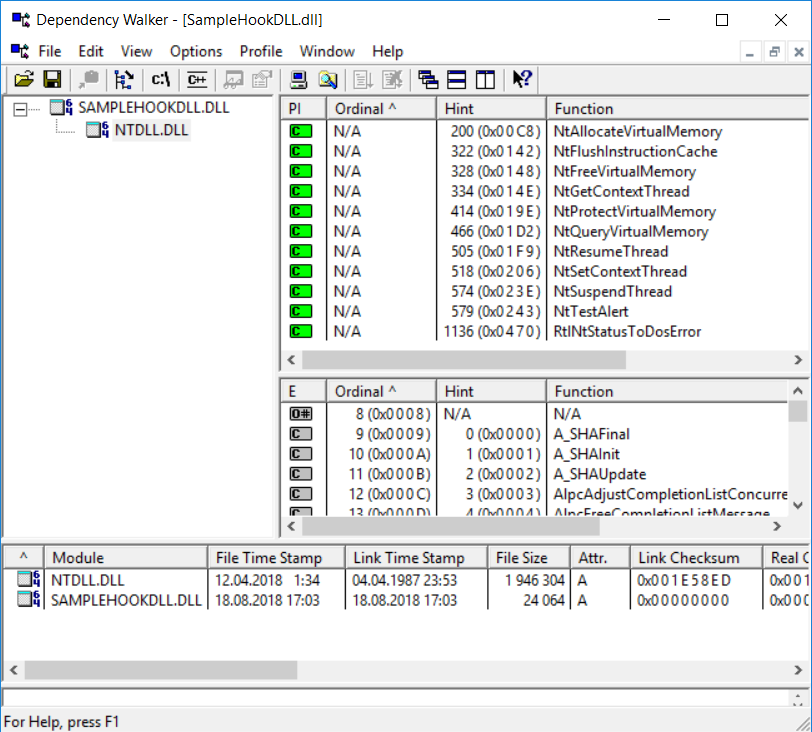Image resolution: width=812 pixels, height=732 pixels.
Task: Click View Module in External Viewer icon
Action: (233, 79)
